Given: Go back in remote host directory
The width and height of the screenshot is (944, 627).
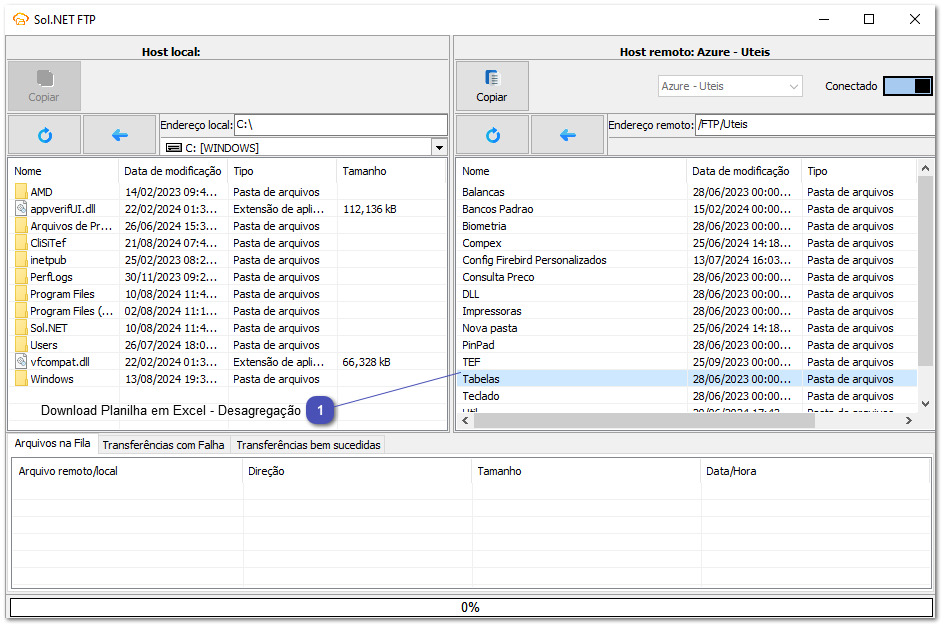Looking at the screenshot, I should 568,135.
